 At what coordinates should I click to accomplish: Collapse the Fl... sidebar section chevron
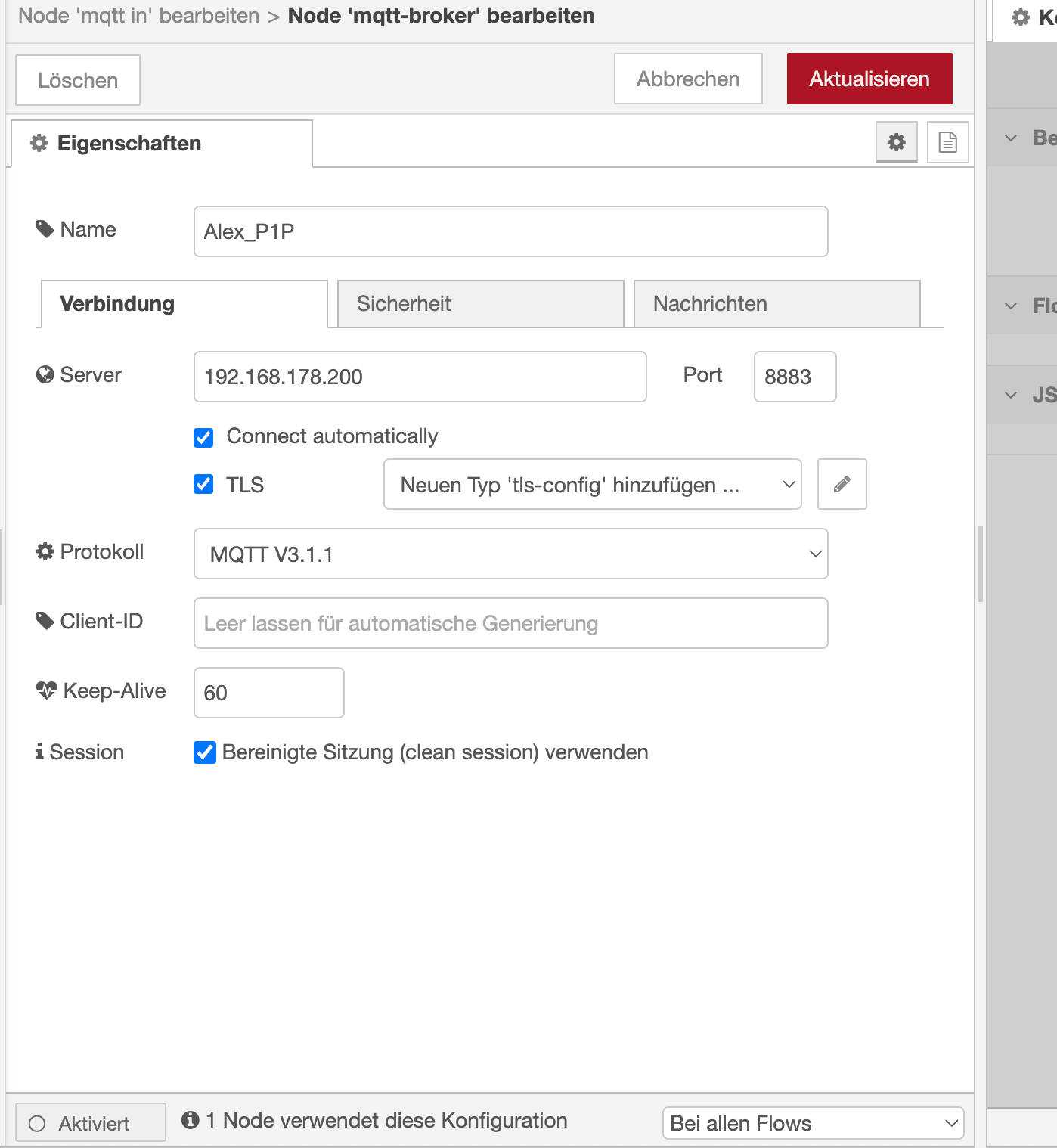click(1011, 306)
